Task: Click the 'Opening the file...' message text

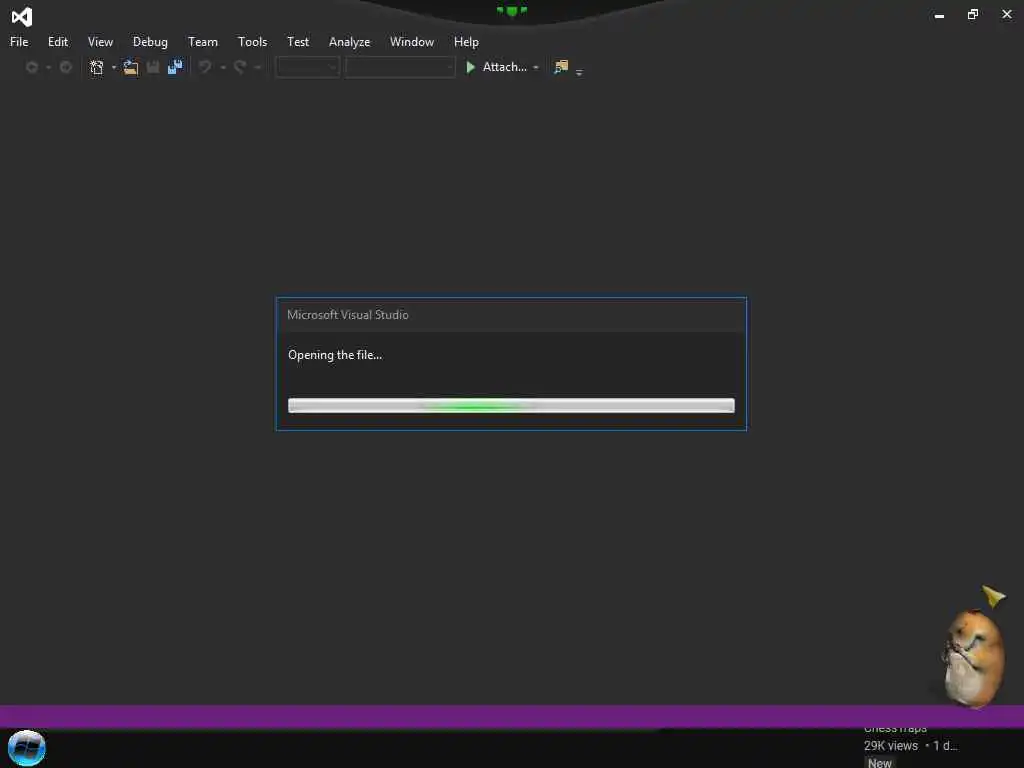Action: coord(335,355)
